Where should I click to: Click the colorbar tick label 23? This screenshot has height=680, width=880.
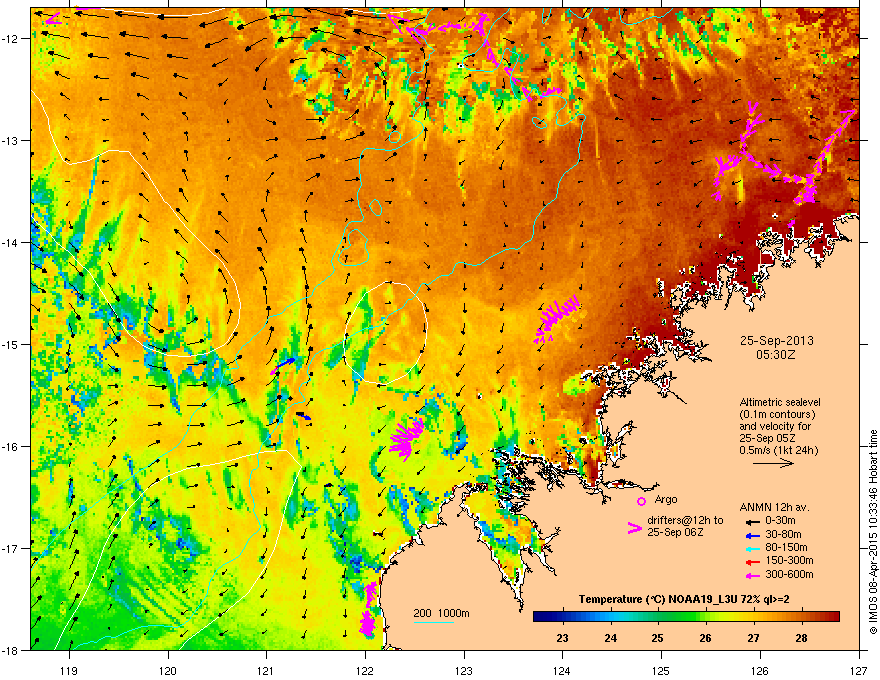point(562,638)
